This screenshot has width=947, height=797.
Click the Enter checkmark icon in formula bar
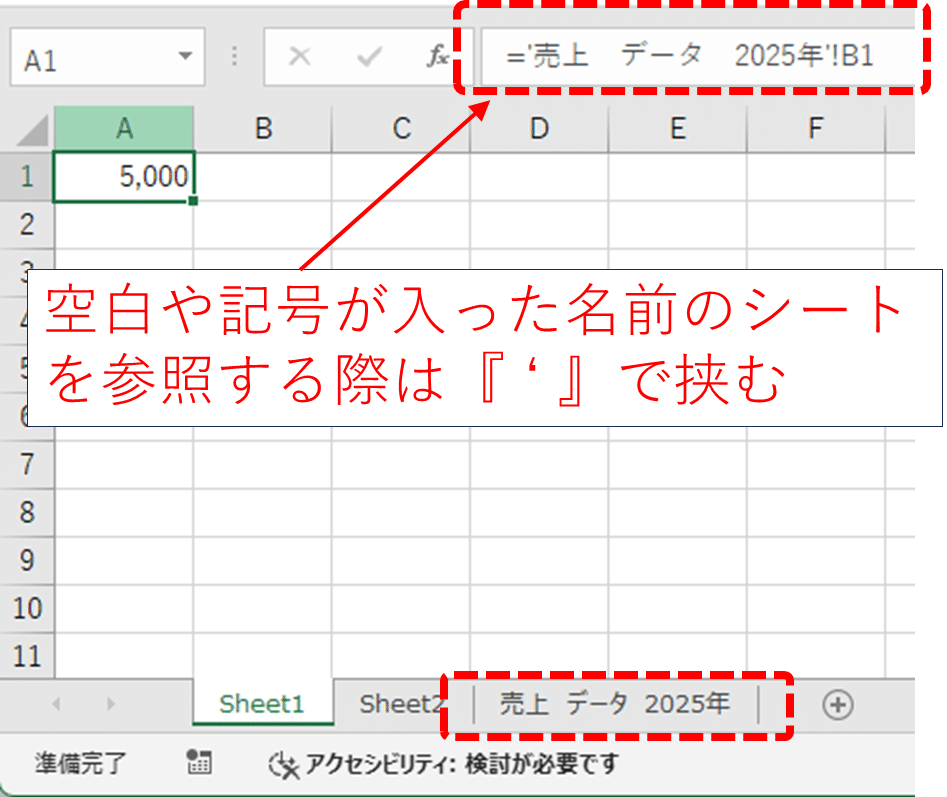[368, 57]
